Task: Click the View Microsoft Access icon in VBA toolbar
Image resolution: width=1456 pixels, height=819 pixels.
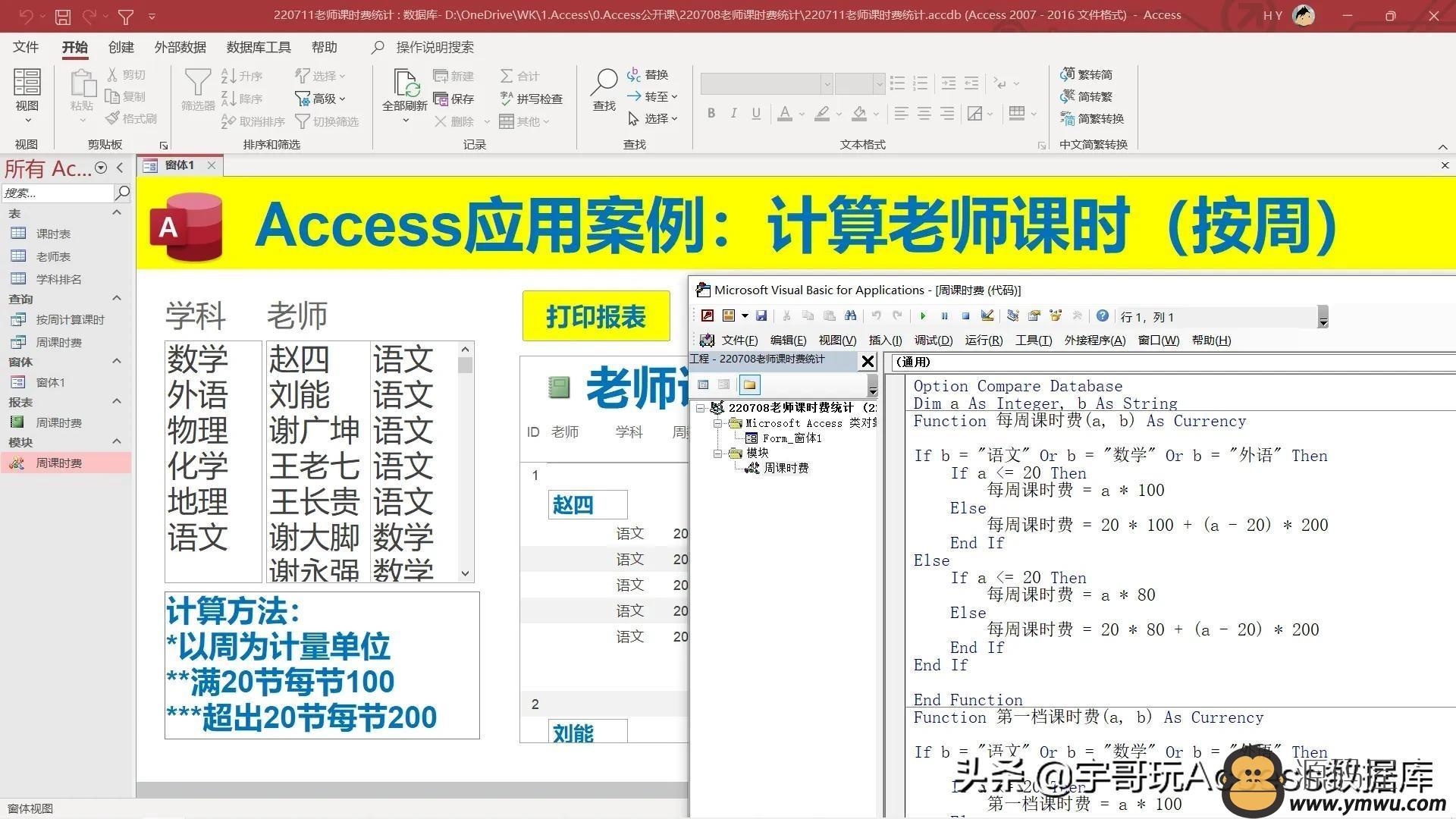Action: coord(708,316)
